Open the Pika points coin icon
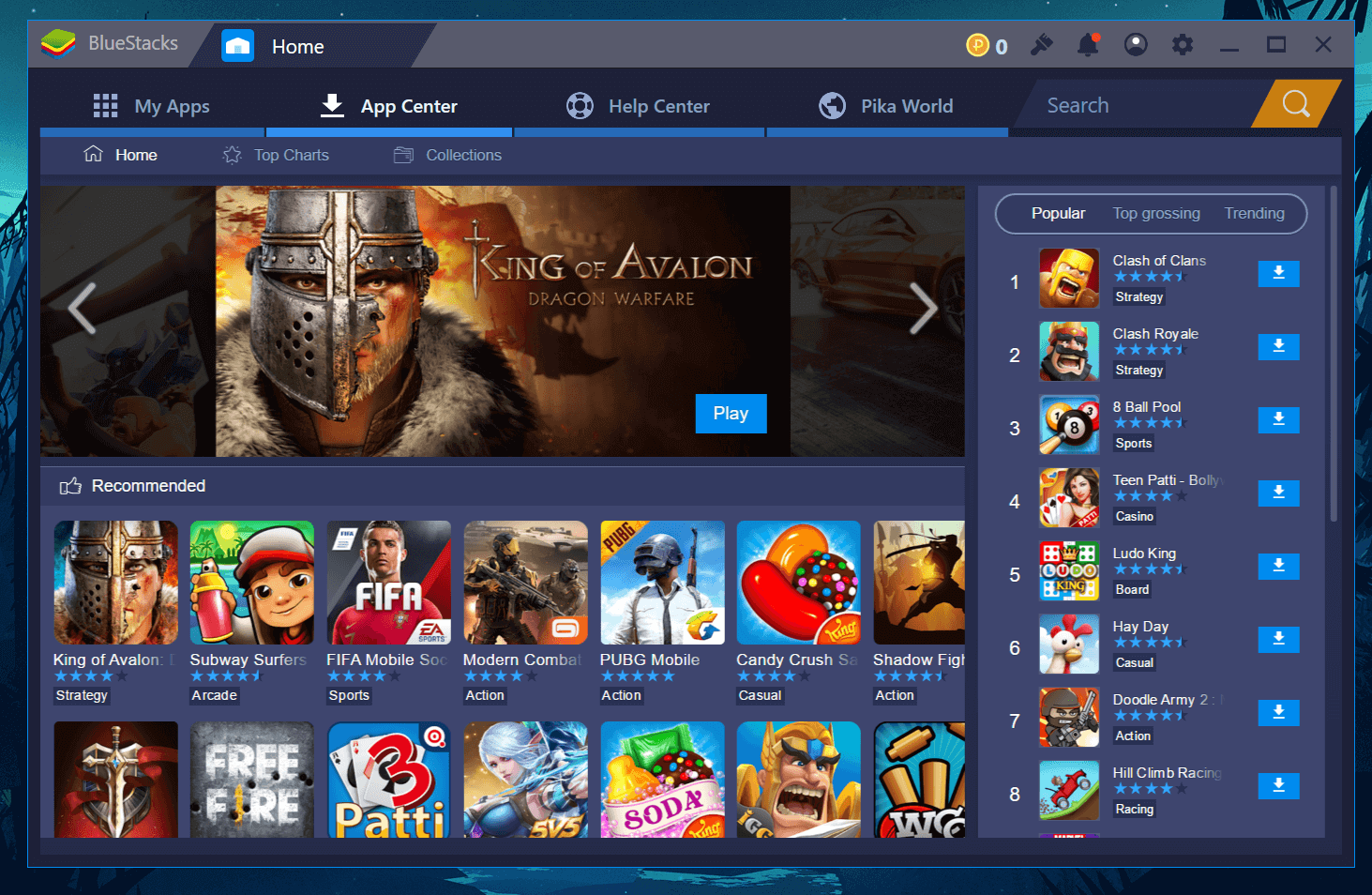1372x895 pixels. [977, 45]
